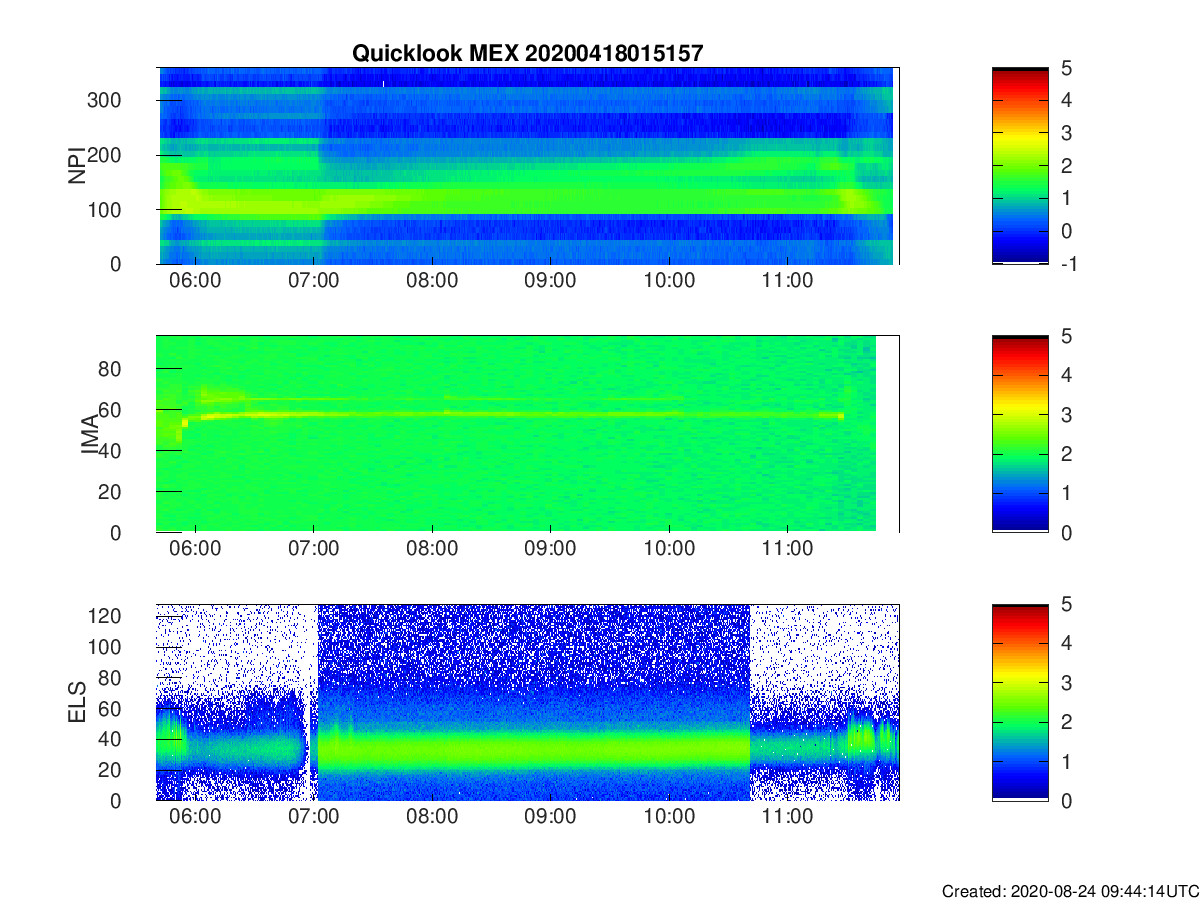Click the 11:00 tick under the IMA plot

coord(787,550)
